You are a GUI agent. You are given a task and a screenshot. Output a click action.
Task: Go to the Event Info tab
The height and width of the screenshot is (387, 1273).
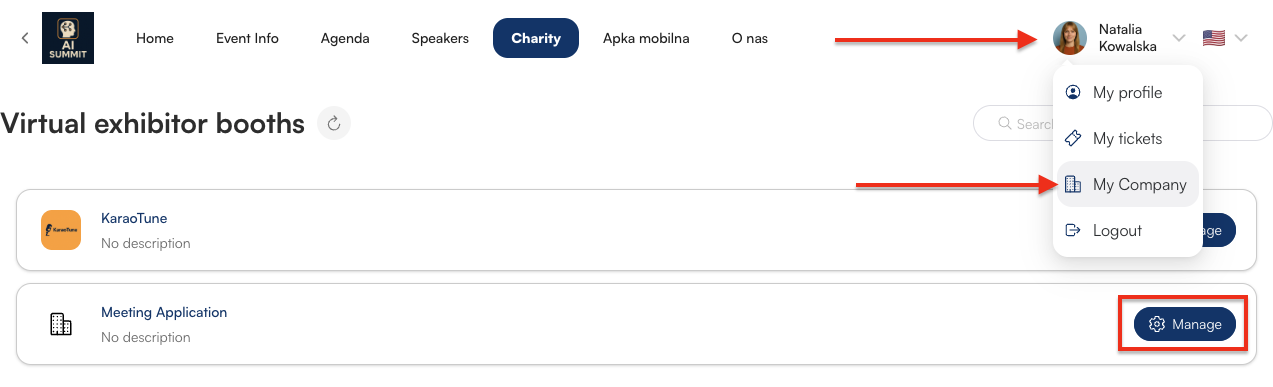[247, 38]
